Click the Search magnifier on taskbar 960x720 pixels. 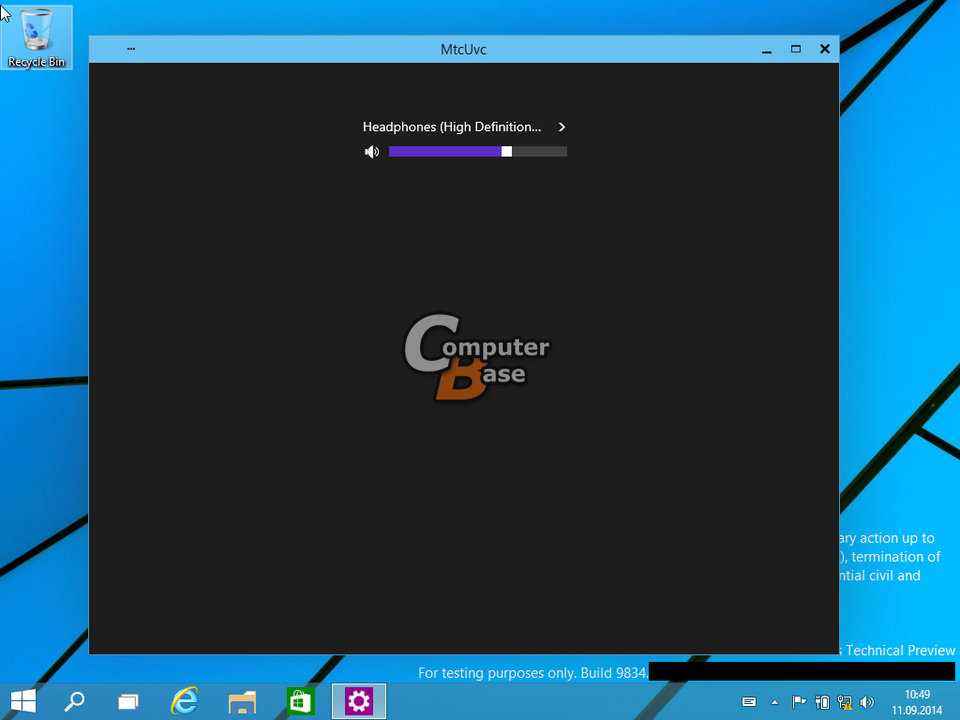75,701
